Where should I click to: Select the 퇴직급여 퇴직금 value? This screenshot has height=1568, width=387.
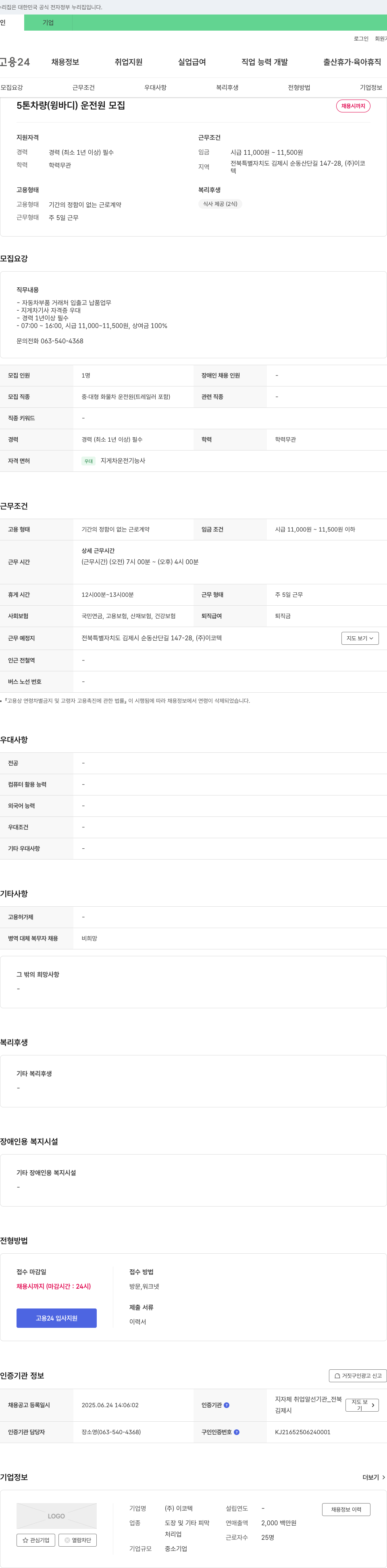282,616
